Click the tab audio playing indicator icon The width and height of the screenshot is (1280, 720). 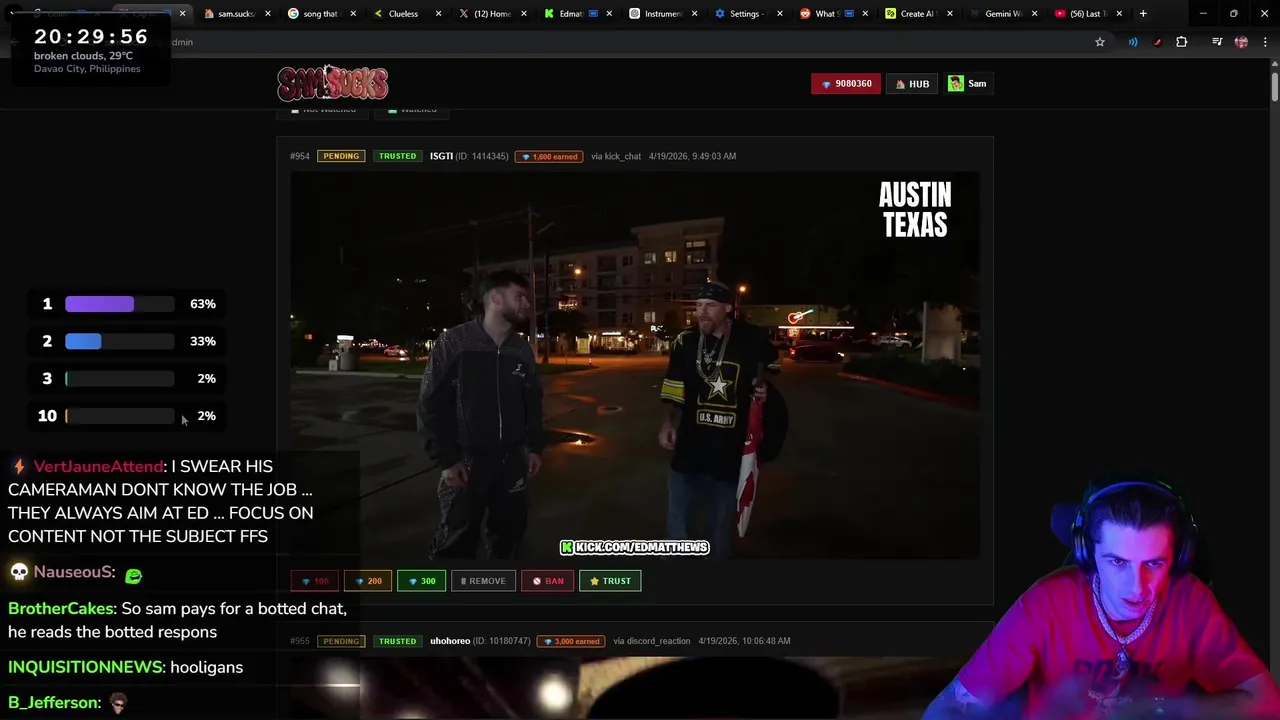1133,42
